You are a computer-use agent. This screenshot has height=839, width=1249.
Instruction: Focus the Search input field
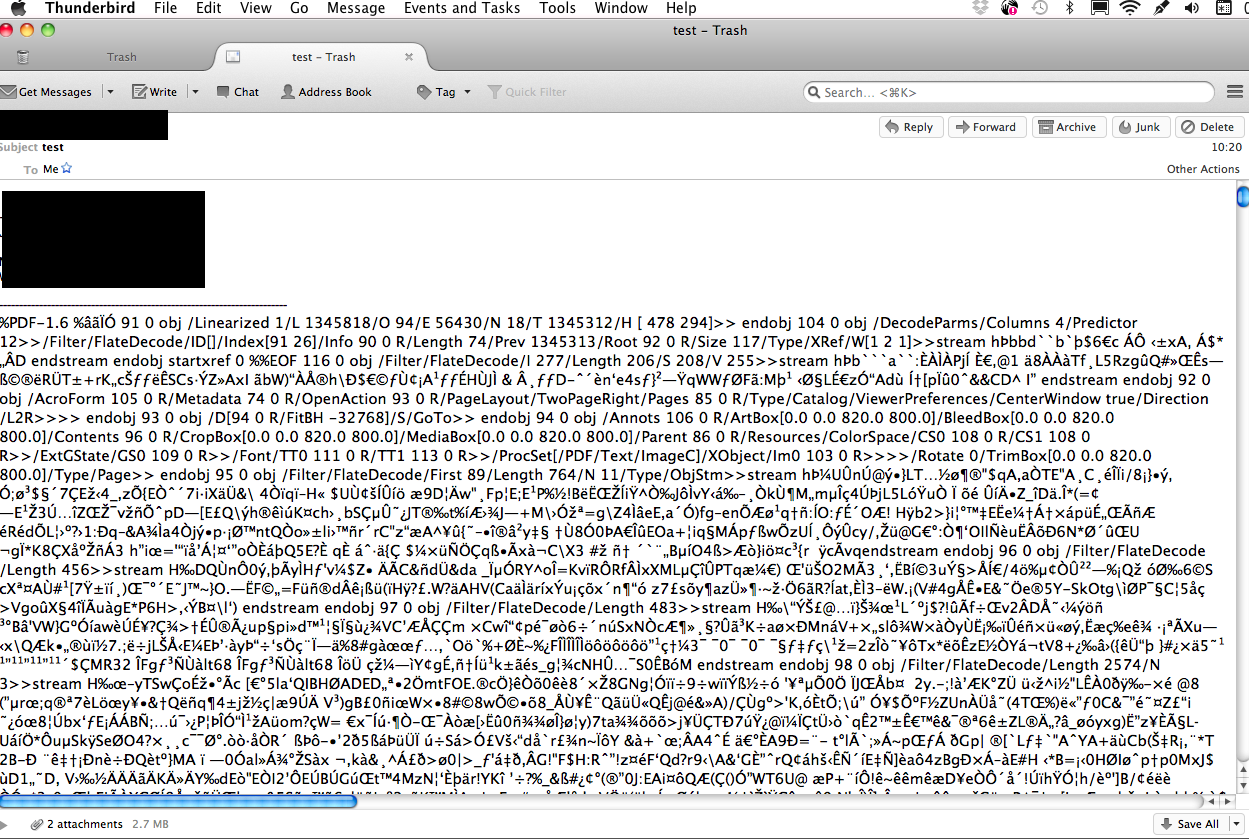point(1009,92)
